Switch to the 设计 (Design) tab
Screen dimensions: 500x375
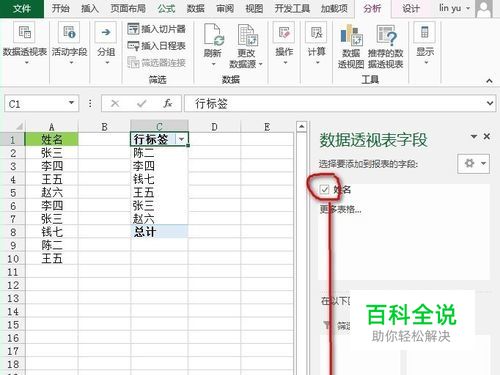tap(411, 8)
